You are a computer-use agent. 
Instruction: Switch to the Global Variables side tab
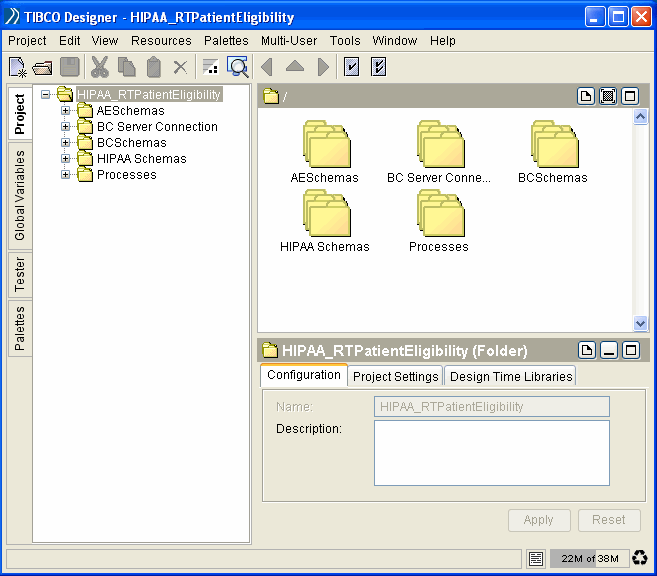20,196
